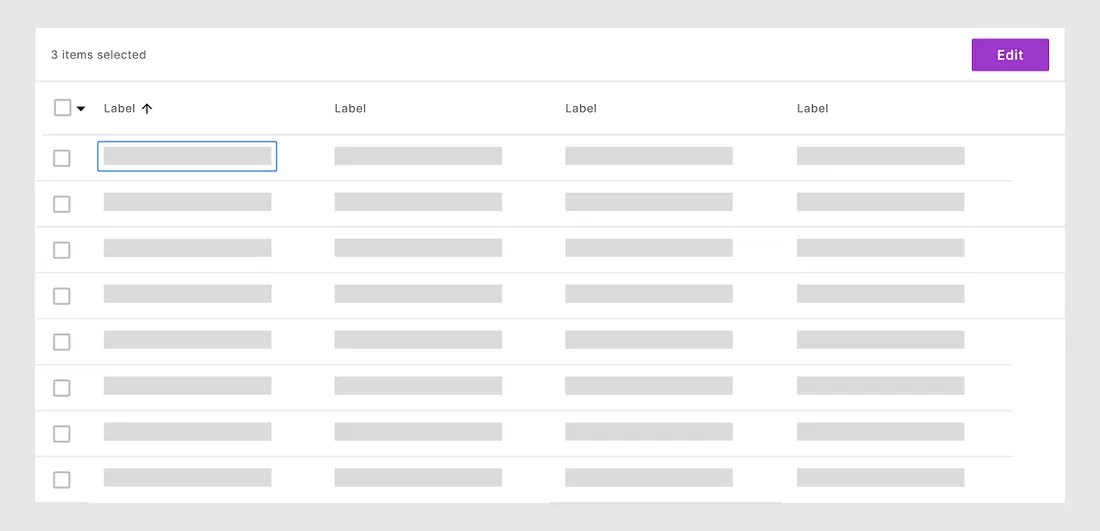
Task: Sort by the first Label column header
Action: pos(119,108)
